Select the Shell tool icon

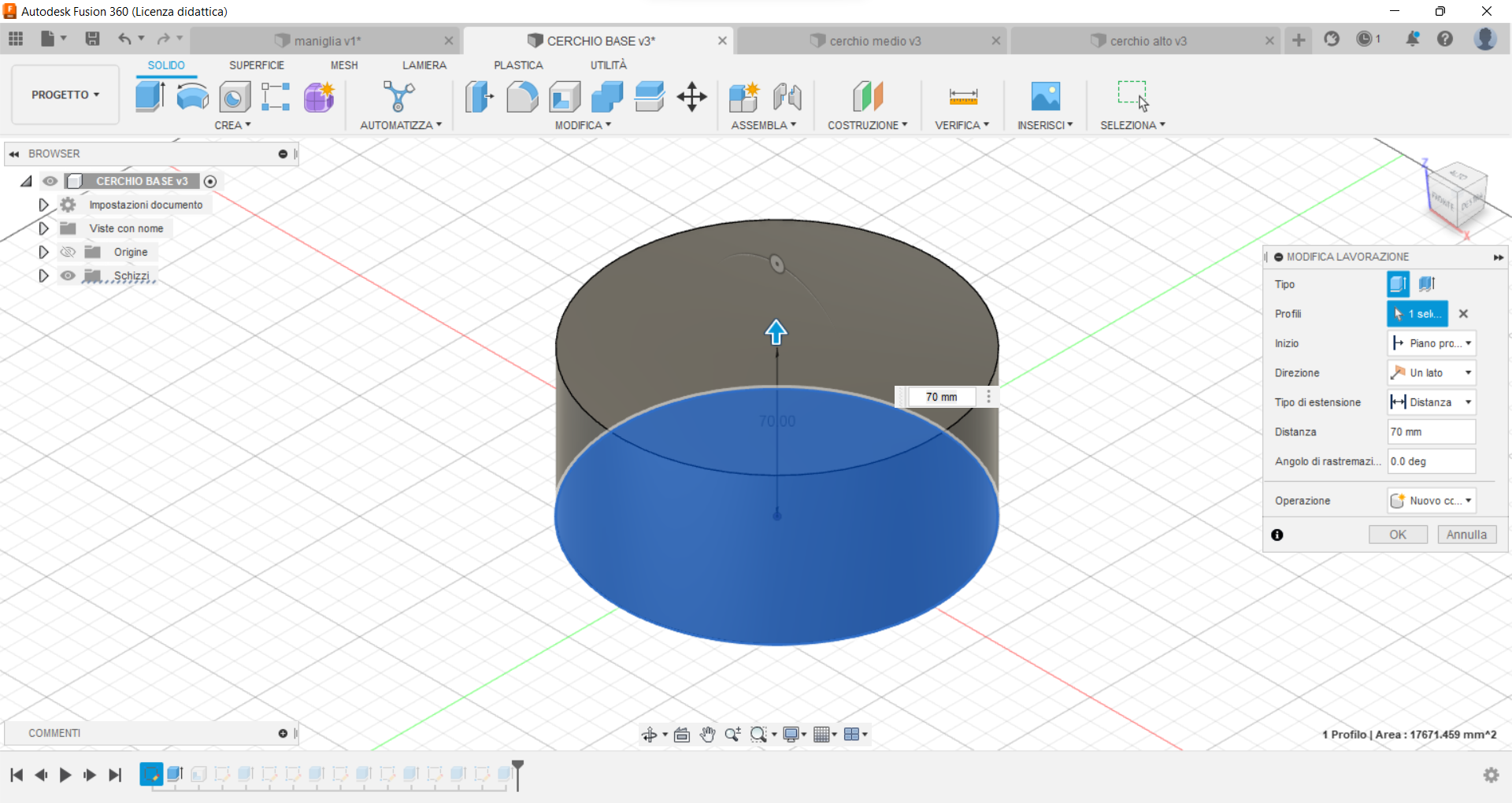(565, 97)
